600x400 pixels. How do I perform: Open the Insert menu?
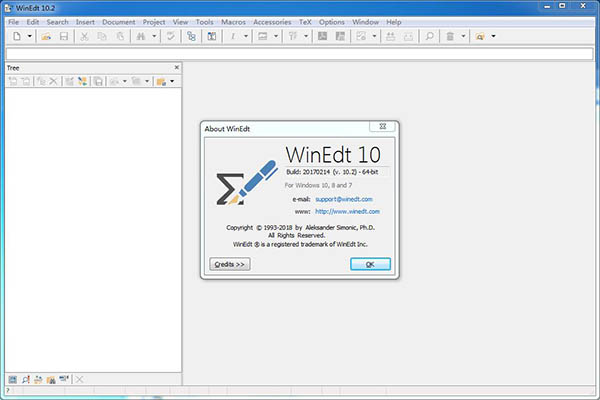pyautogui.click(x=85, y=22)
